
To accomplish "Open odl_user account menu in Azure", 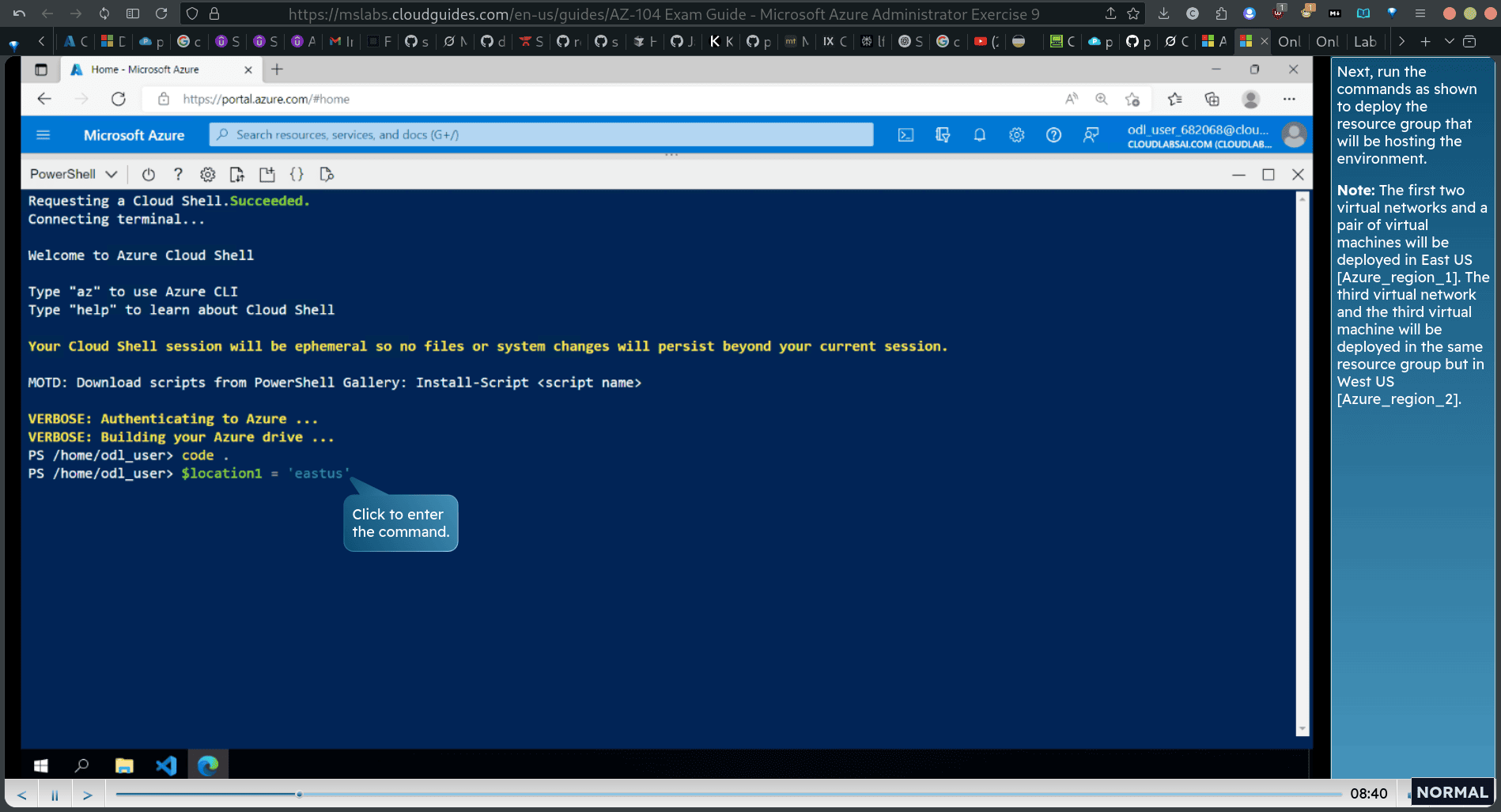I will (x=1199, y=135).
